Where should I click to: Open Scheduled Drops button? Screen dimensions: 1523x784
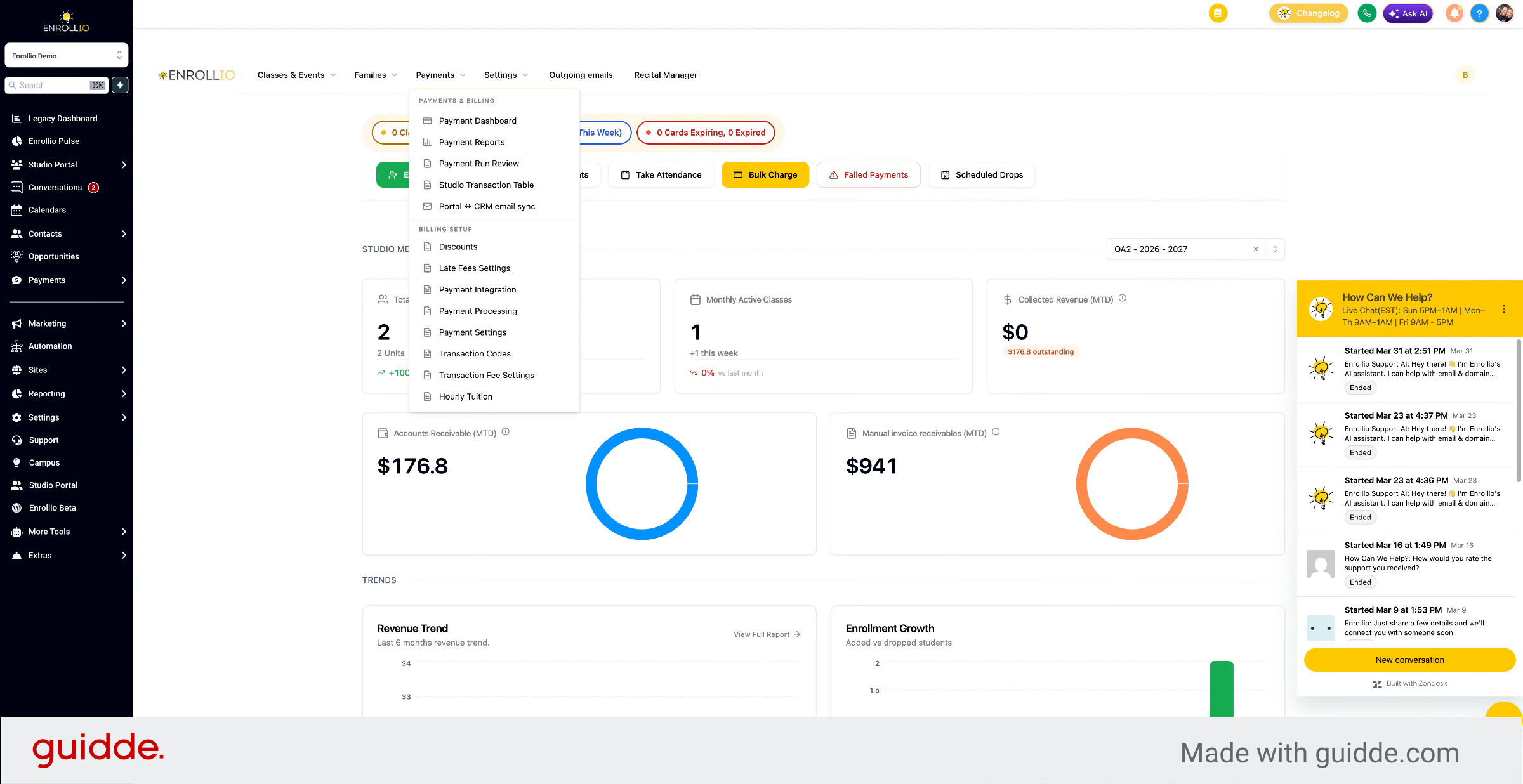point(981,175)
